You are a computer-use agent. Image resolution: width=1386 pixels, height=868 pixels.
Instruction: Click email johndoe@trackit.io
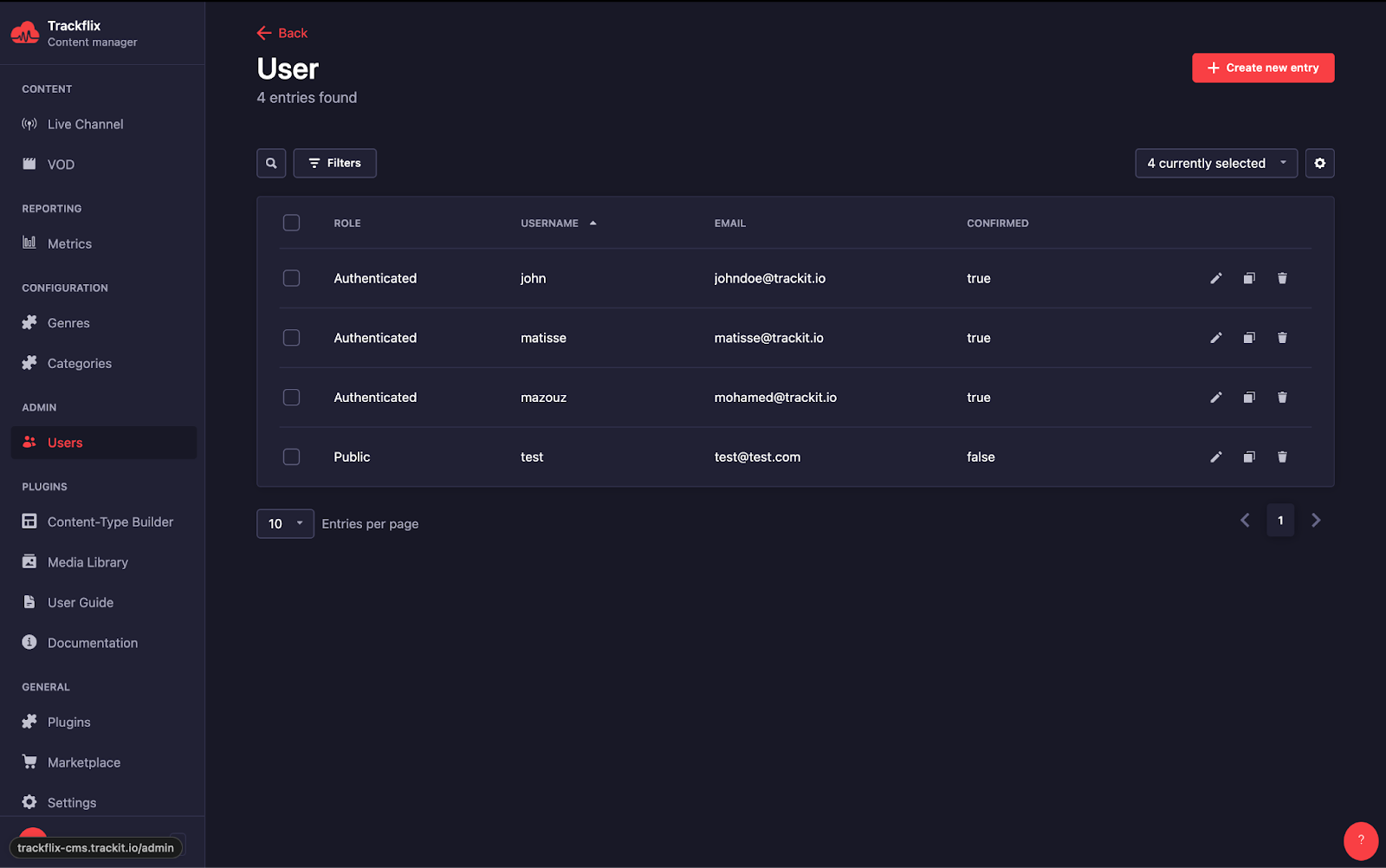click(x=770, y=278)
